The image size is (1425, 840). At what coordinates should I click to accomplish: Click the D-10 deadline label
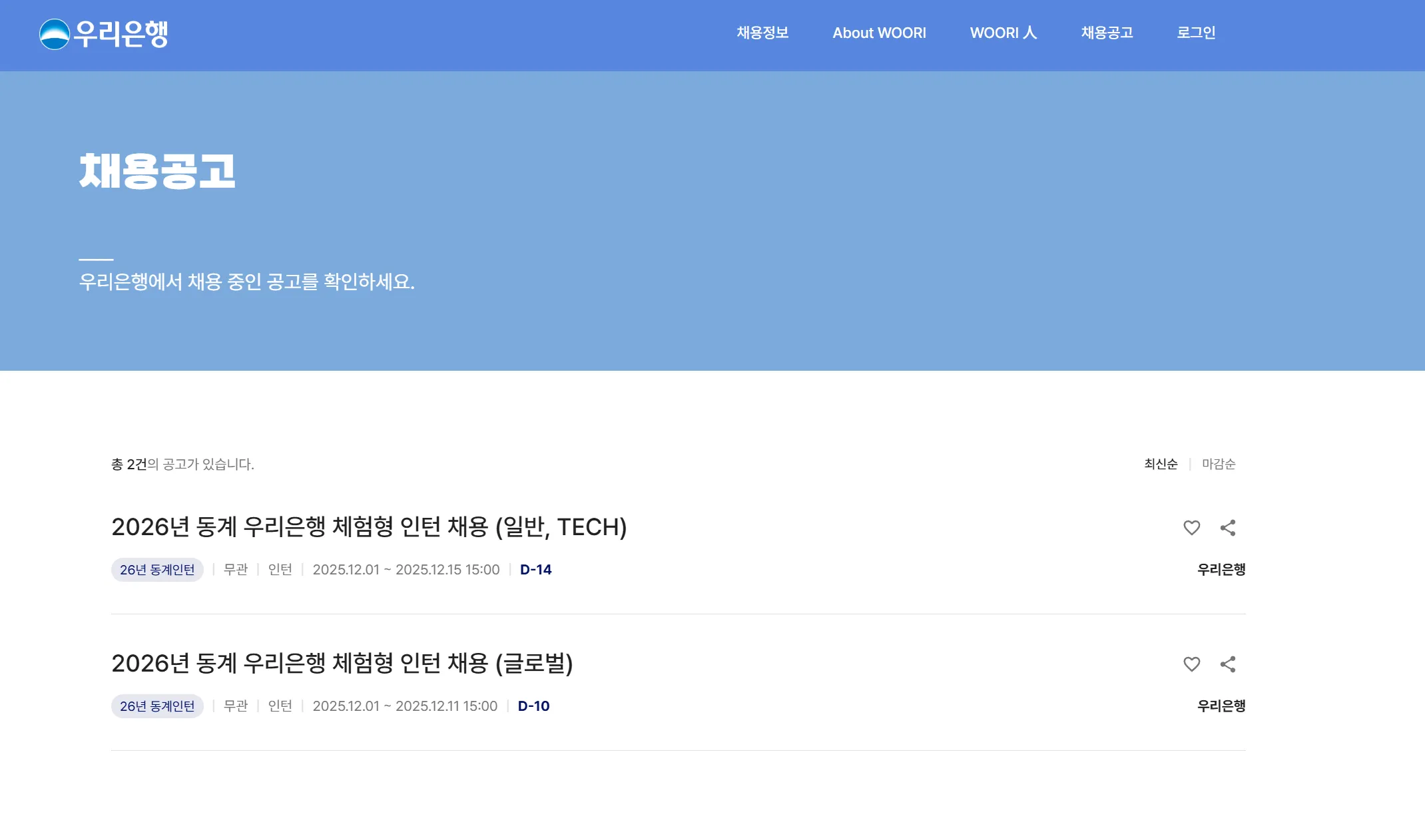[534, 706]
